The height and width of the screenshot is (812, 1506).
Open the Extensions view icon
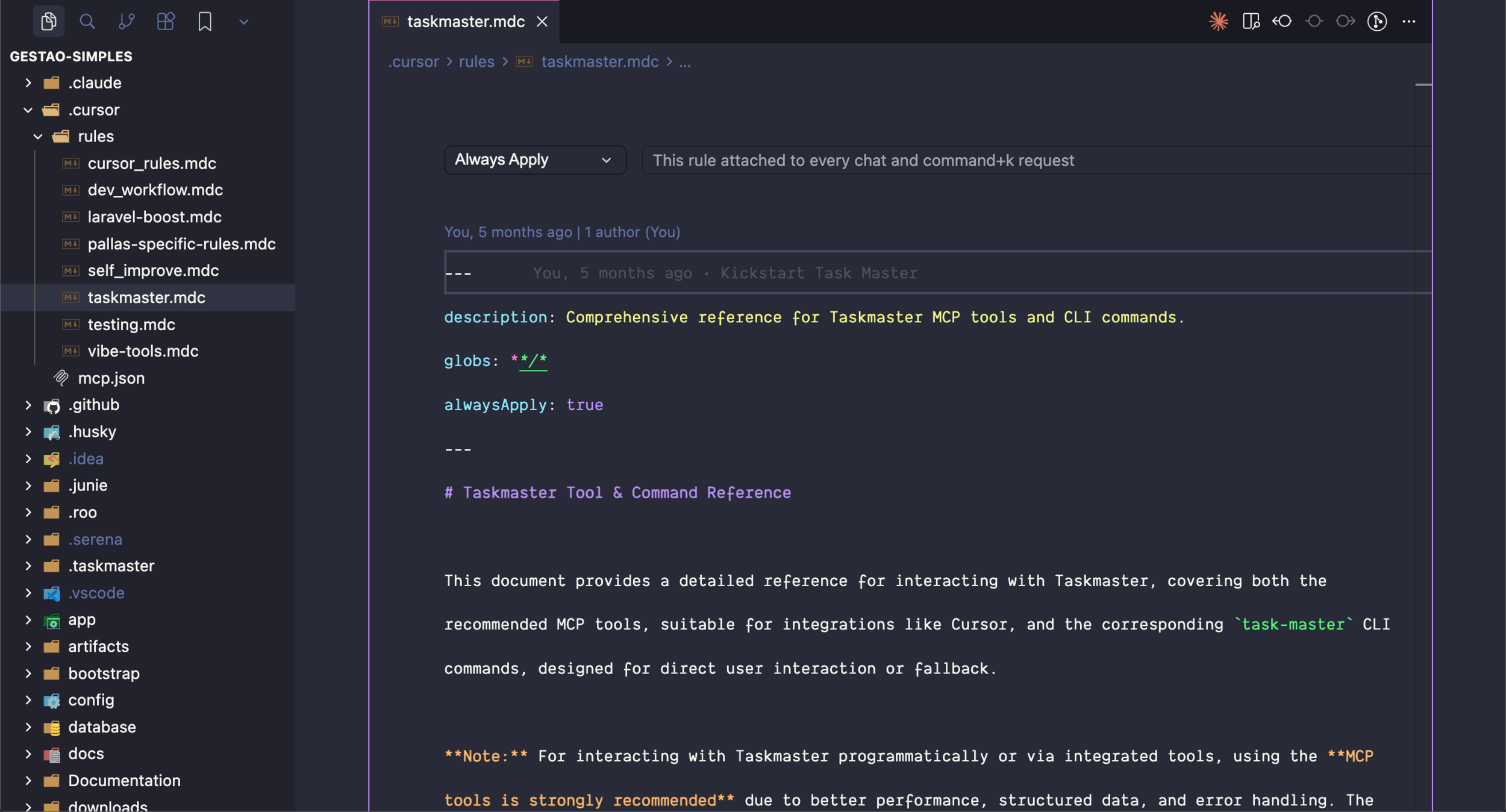(166, 22)
